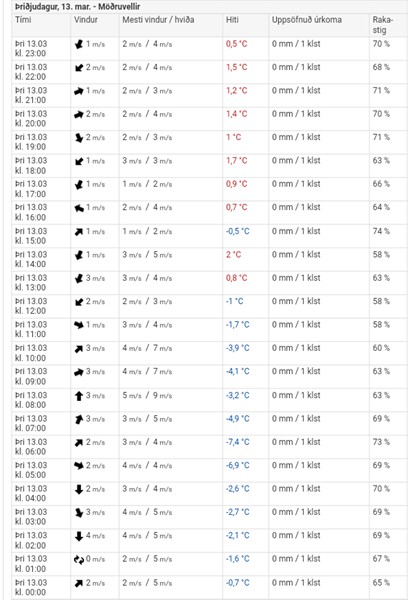The height and width of the screenshot is (600, 408).
Task: Click the Vindur column header
Action: (x=85, y=20)
